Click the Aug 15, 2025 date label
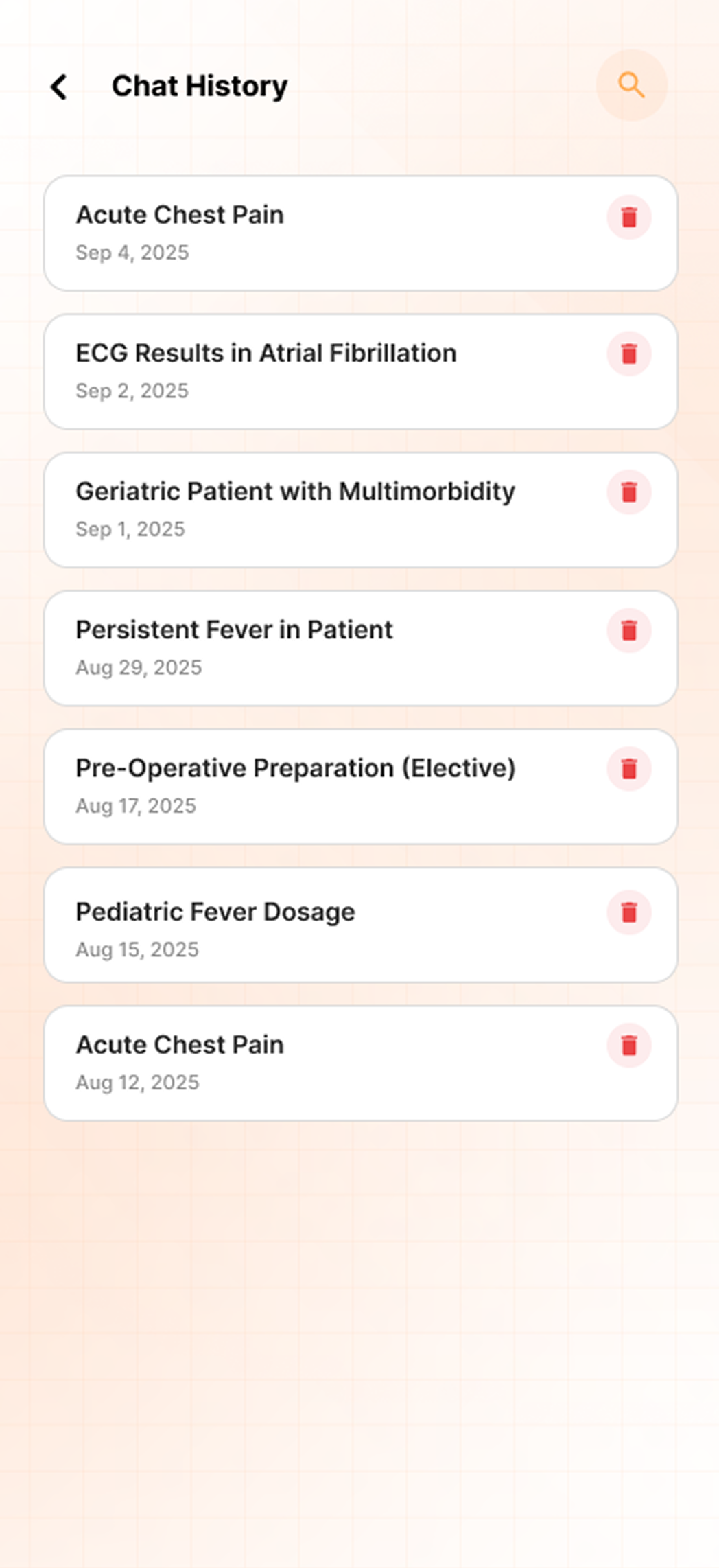Screen dimensions: 719x1568 (x=137, y=950)
